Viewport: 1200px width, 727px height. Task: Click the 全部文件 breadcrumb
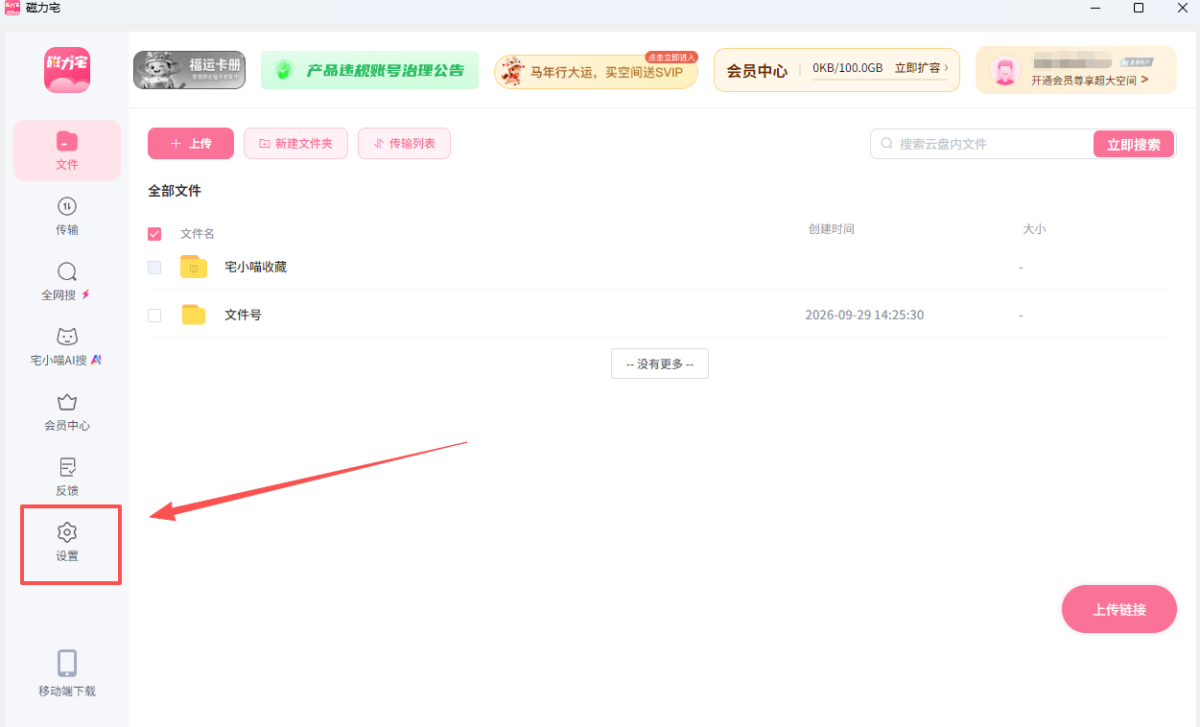click(x=175, y=190)
